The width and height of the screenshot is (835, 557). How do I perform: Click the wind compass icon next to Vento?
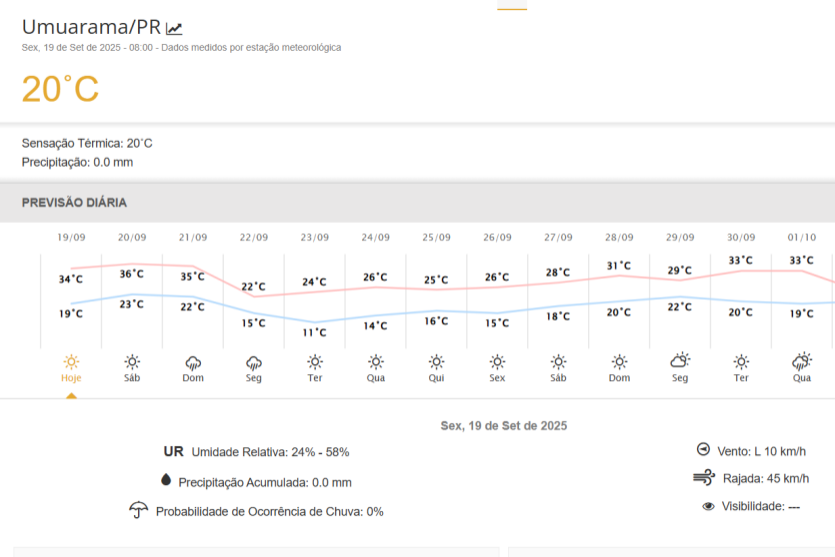click(703, 450)
